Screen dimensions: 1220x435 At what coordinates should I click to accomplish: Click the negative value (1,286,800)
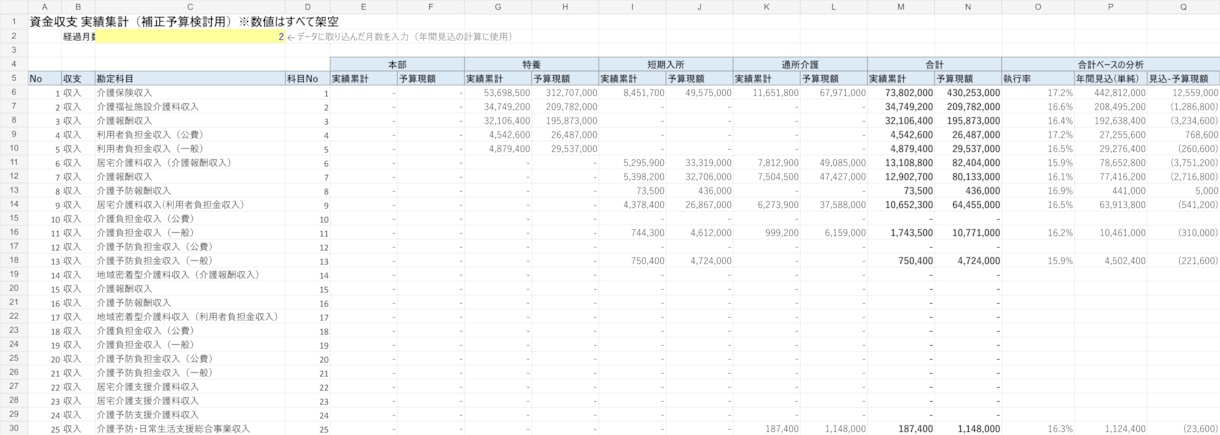pos(1194,106)
